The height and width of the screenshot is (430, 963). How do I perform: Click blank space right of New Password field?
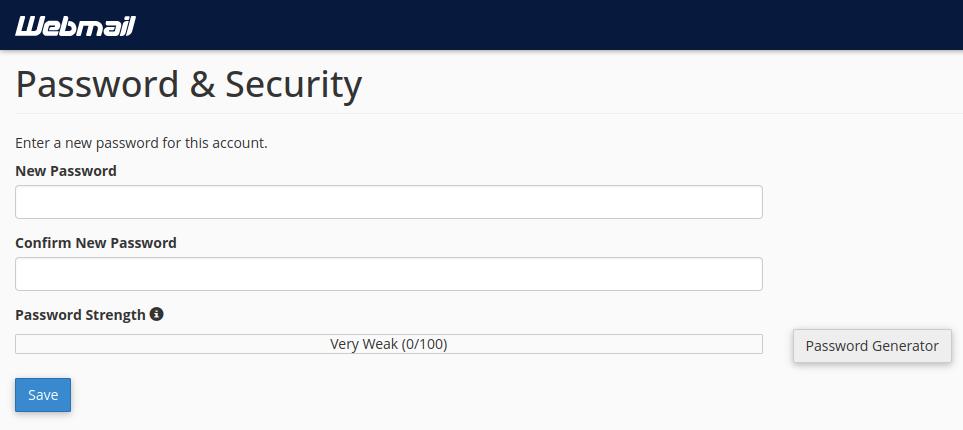point(860,202)
